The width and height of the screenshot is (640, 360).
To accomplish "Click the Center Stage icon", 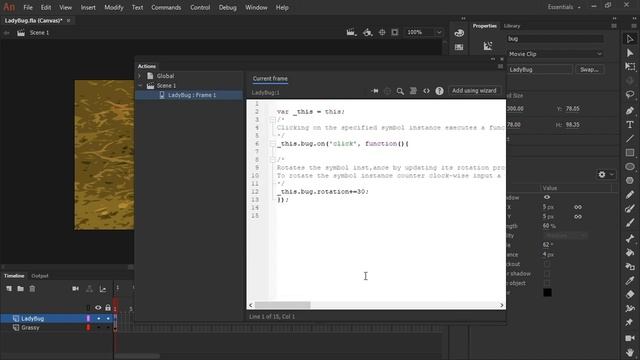I will [382, 32].
